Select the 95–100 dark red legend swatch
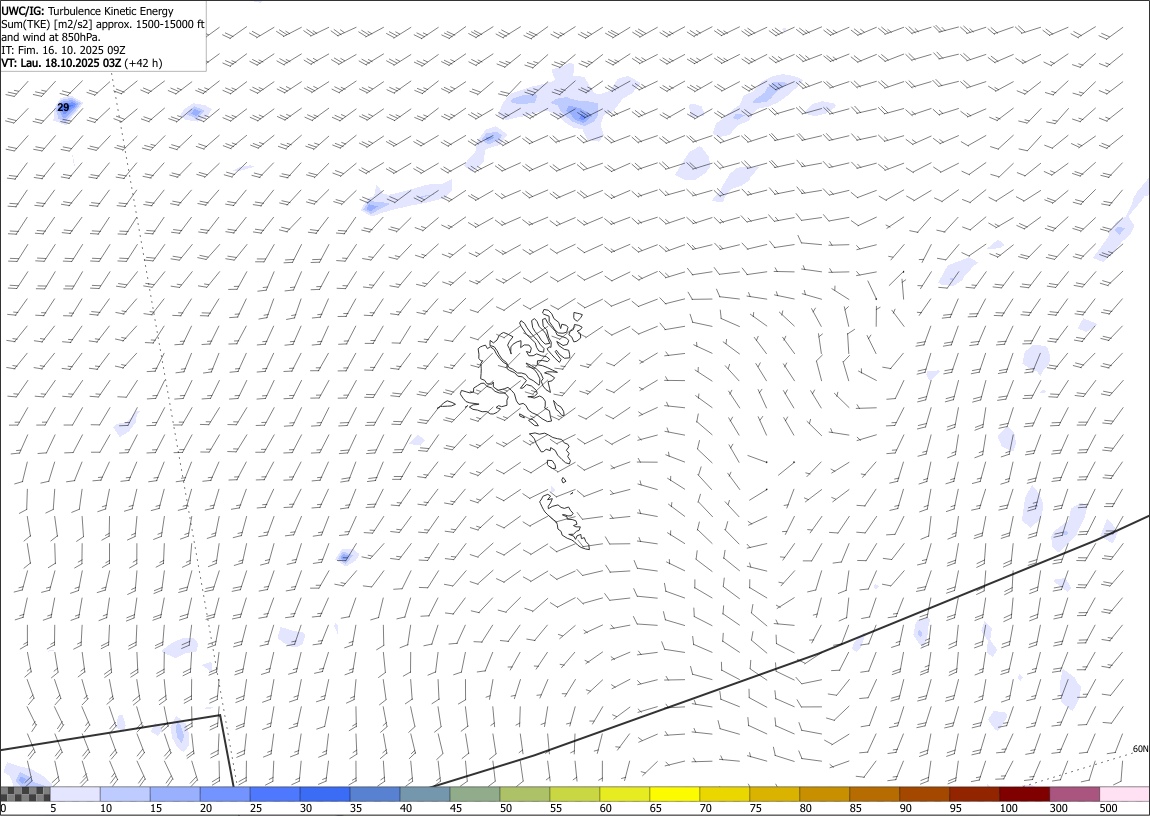This screenshot has height=816, width=1150. click(x=974, y=794)
